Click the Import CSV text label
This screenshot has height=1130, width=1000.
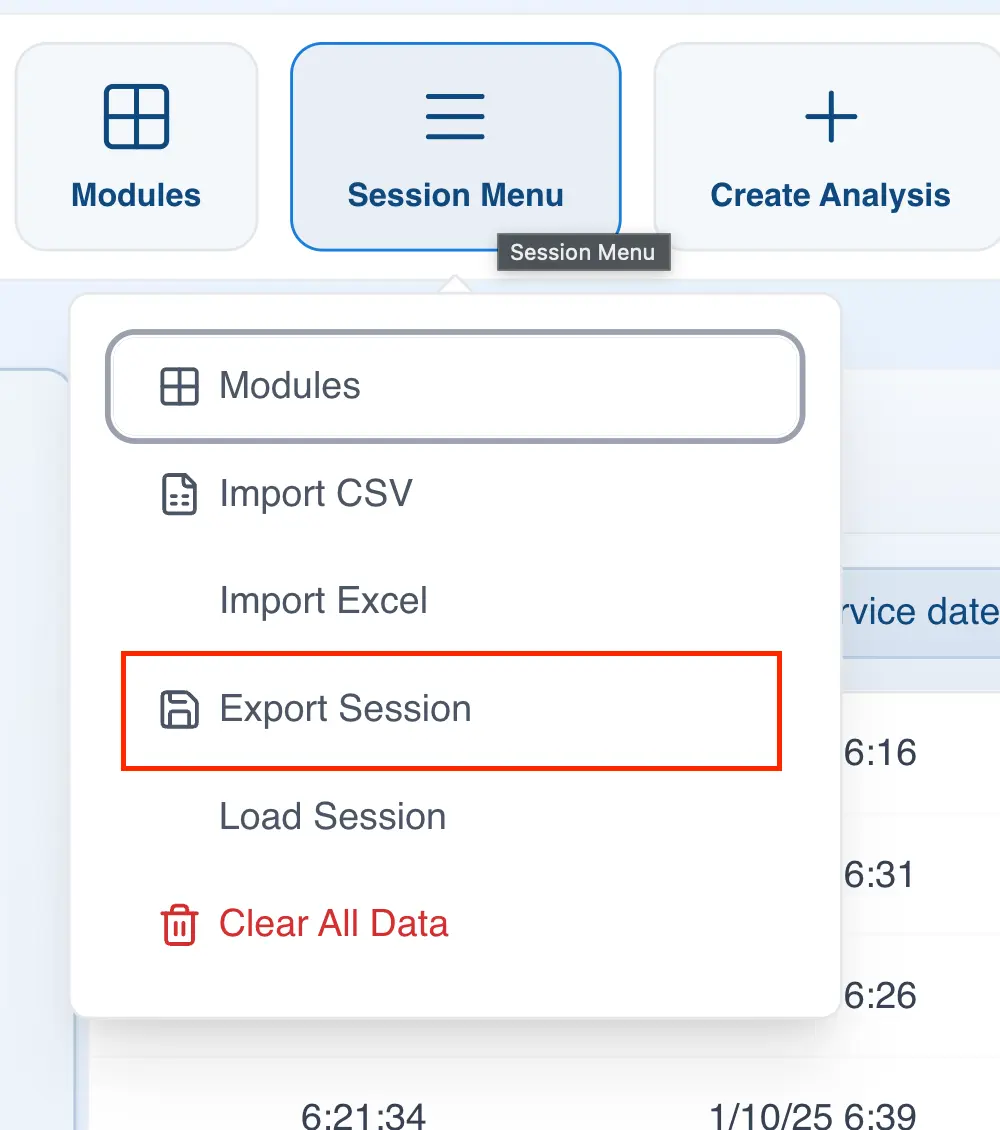pyautogui.click(x=316, y=494)
